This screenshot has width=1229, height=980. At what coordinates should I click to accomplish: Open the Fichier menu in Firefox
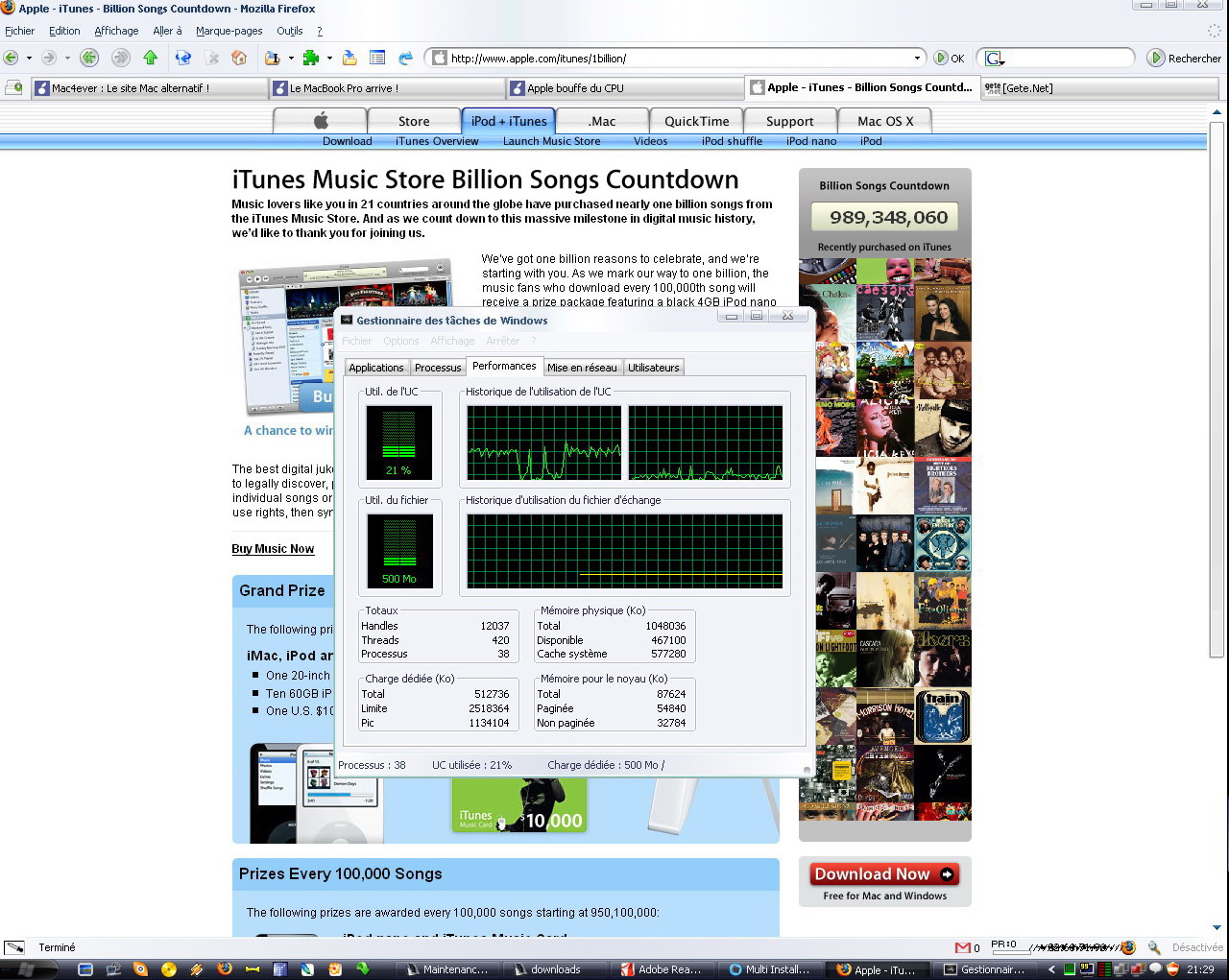[x=19, y=31]
